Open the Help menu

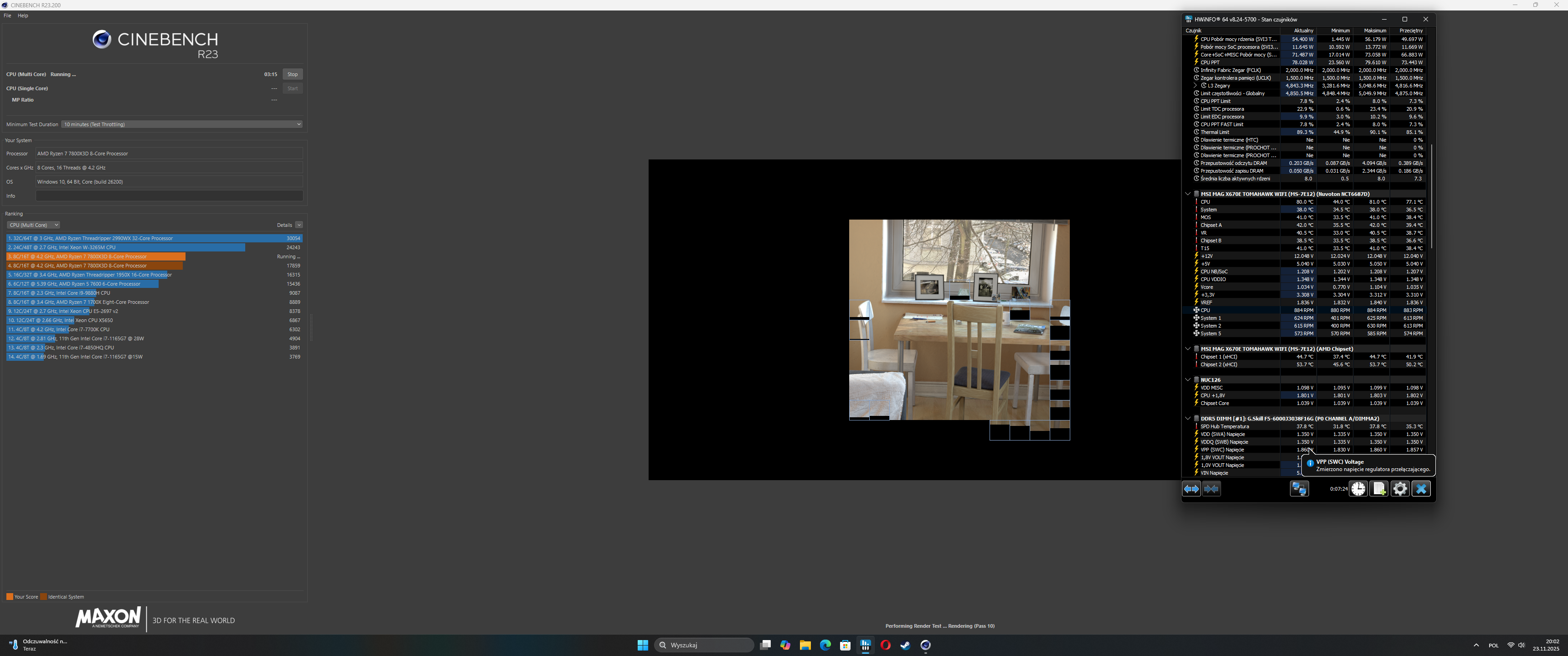[22, 16]
